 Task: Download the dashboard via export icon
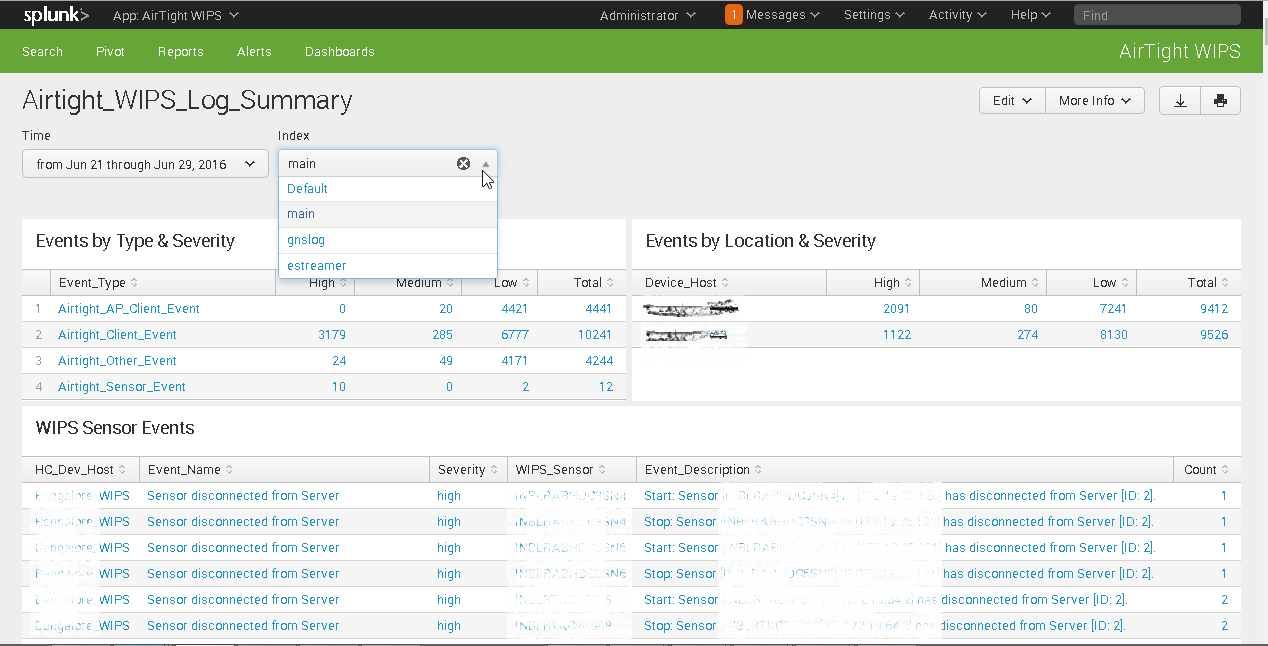(x=1180, y=100)
